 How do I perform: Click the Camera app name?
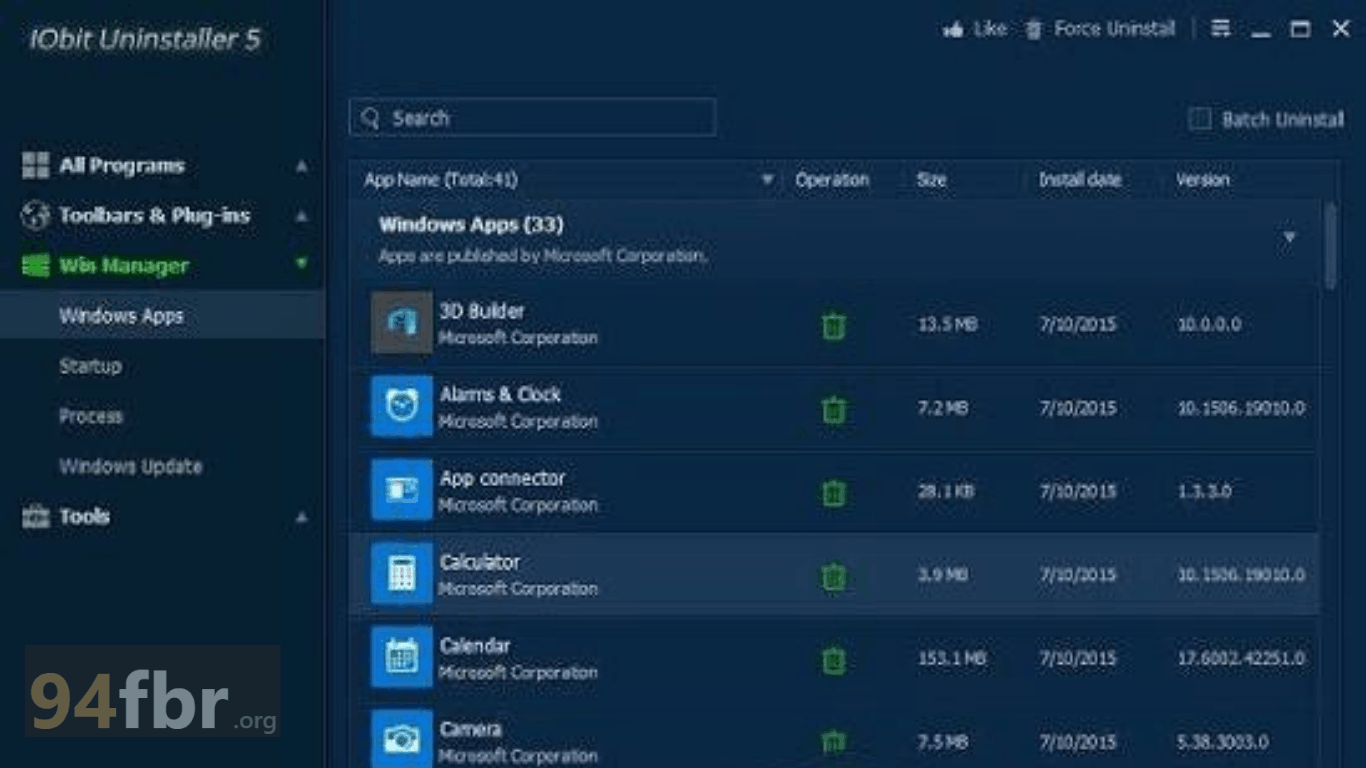pos(471,729)
